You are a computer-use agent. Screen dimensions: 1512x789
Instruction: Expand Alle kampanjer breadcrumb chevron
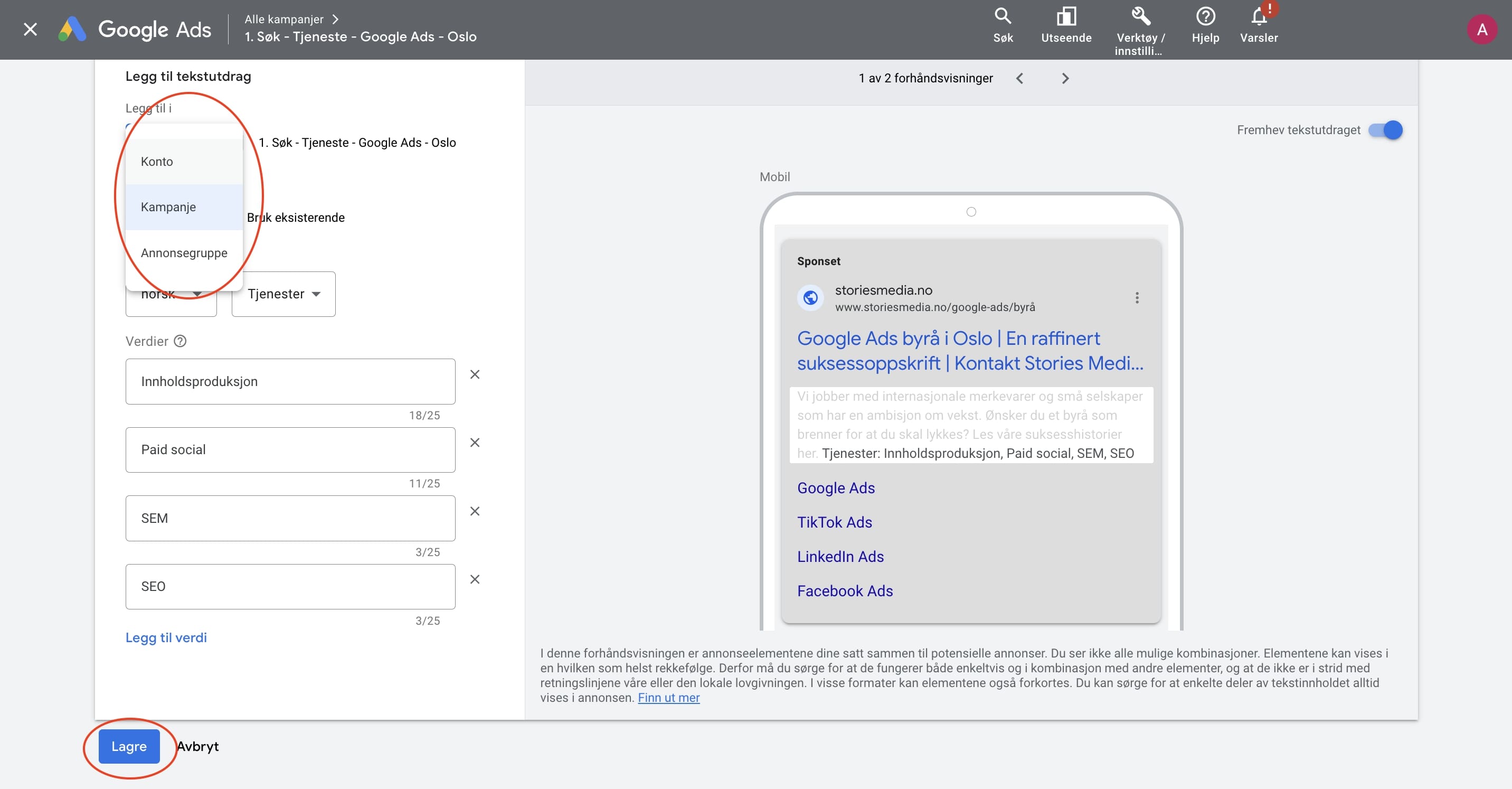[335, 20]
